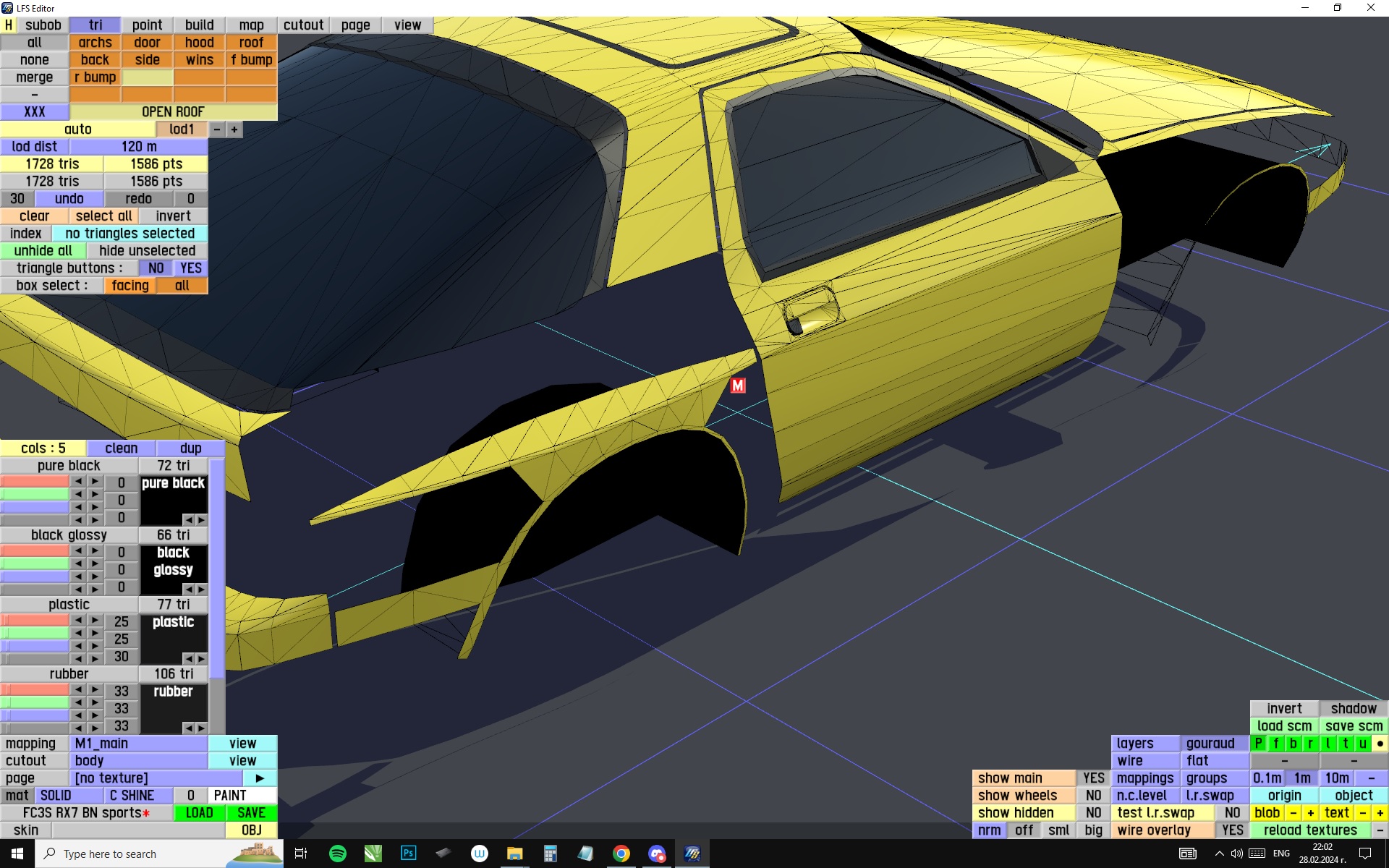Toggle wire overlay YES button

(1232, 830)
